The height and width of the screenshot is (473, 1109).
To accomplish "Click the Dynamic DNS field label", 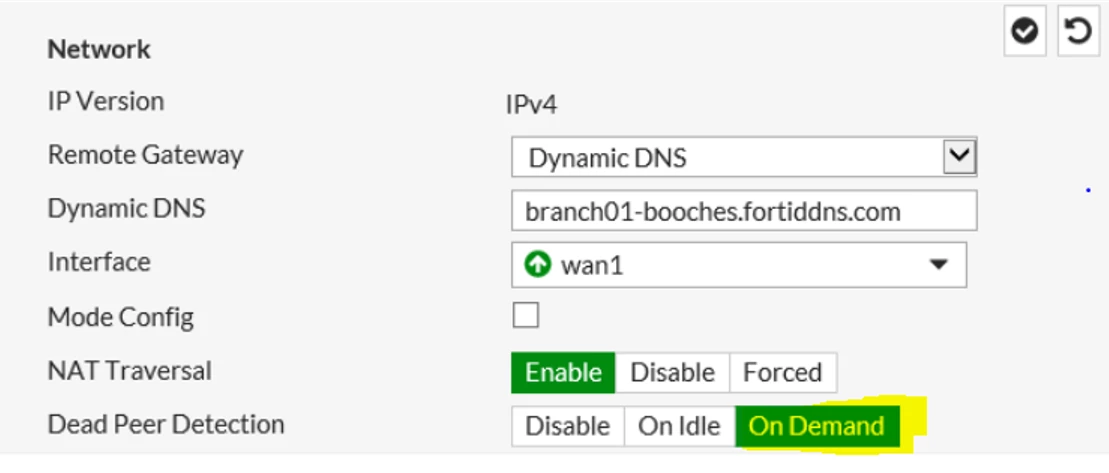I will (127, 209).
